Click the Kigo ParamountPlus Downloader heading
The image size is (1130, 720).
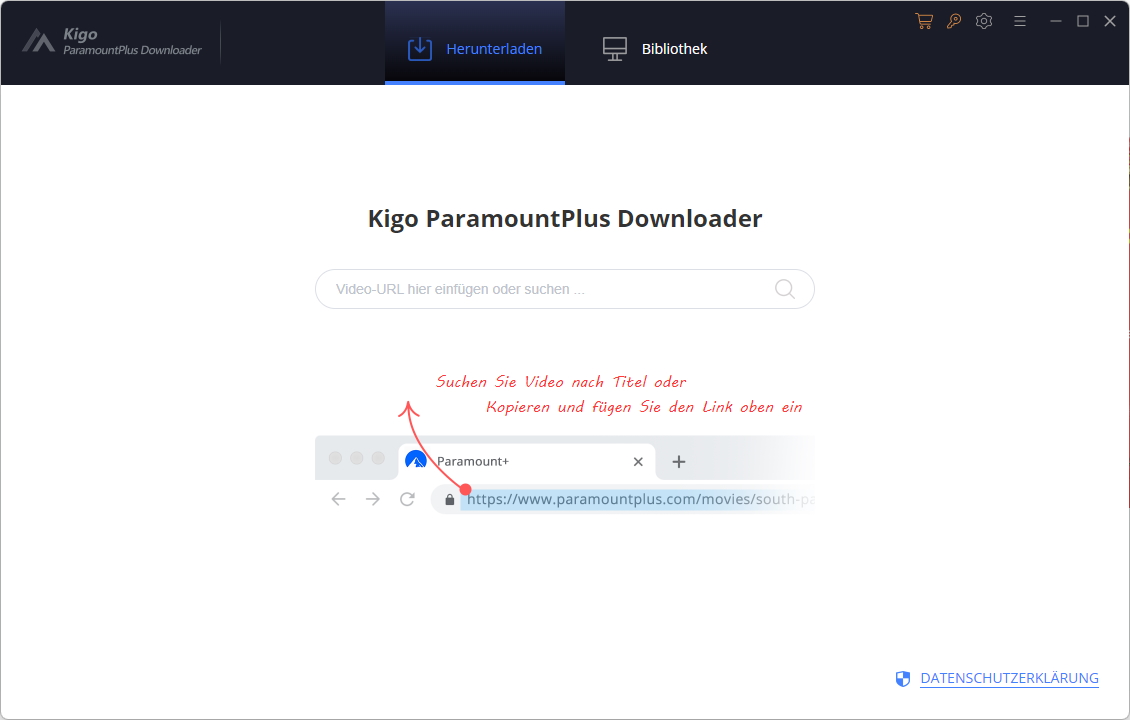click(x=565, y=218)
